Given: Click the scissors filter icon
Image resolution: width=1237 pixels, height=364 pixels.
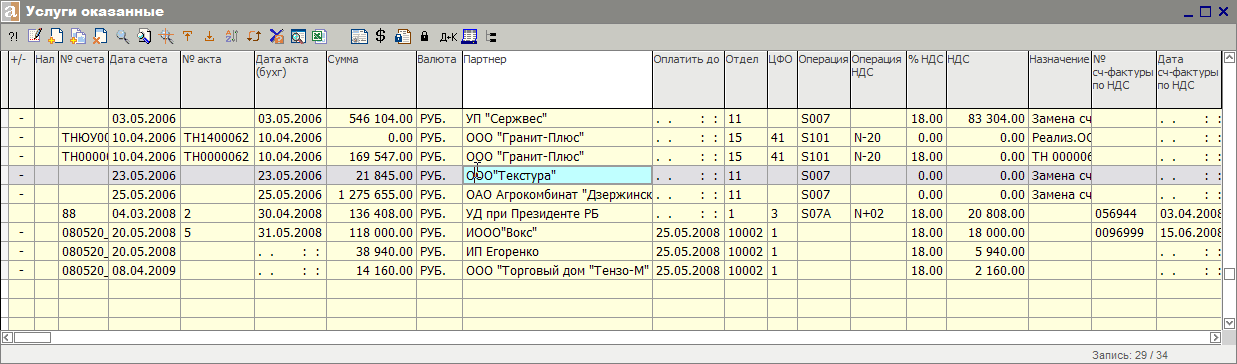Looking at the screenshot, I should 277,36.
